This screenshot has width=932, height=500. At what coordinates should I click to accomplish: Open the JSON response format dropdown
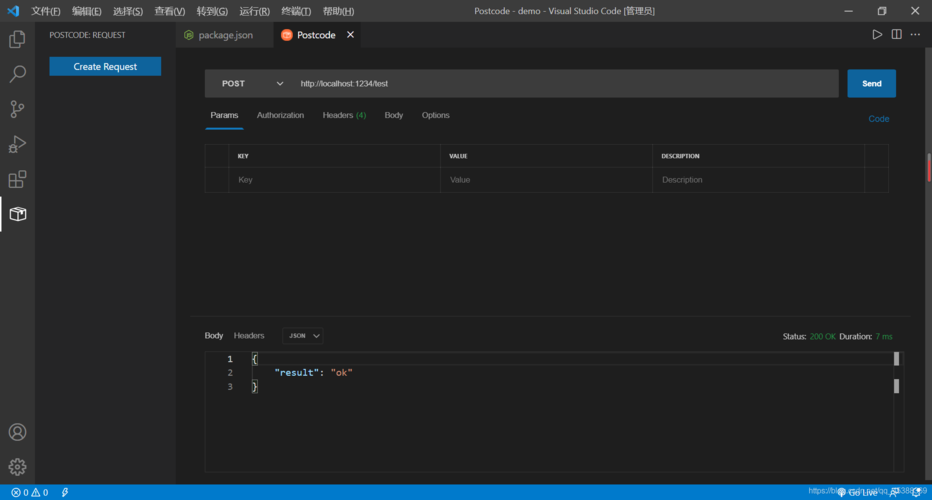click(x=303, y=335)
